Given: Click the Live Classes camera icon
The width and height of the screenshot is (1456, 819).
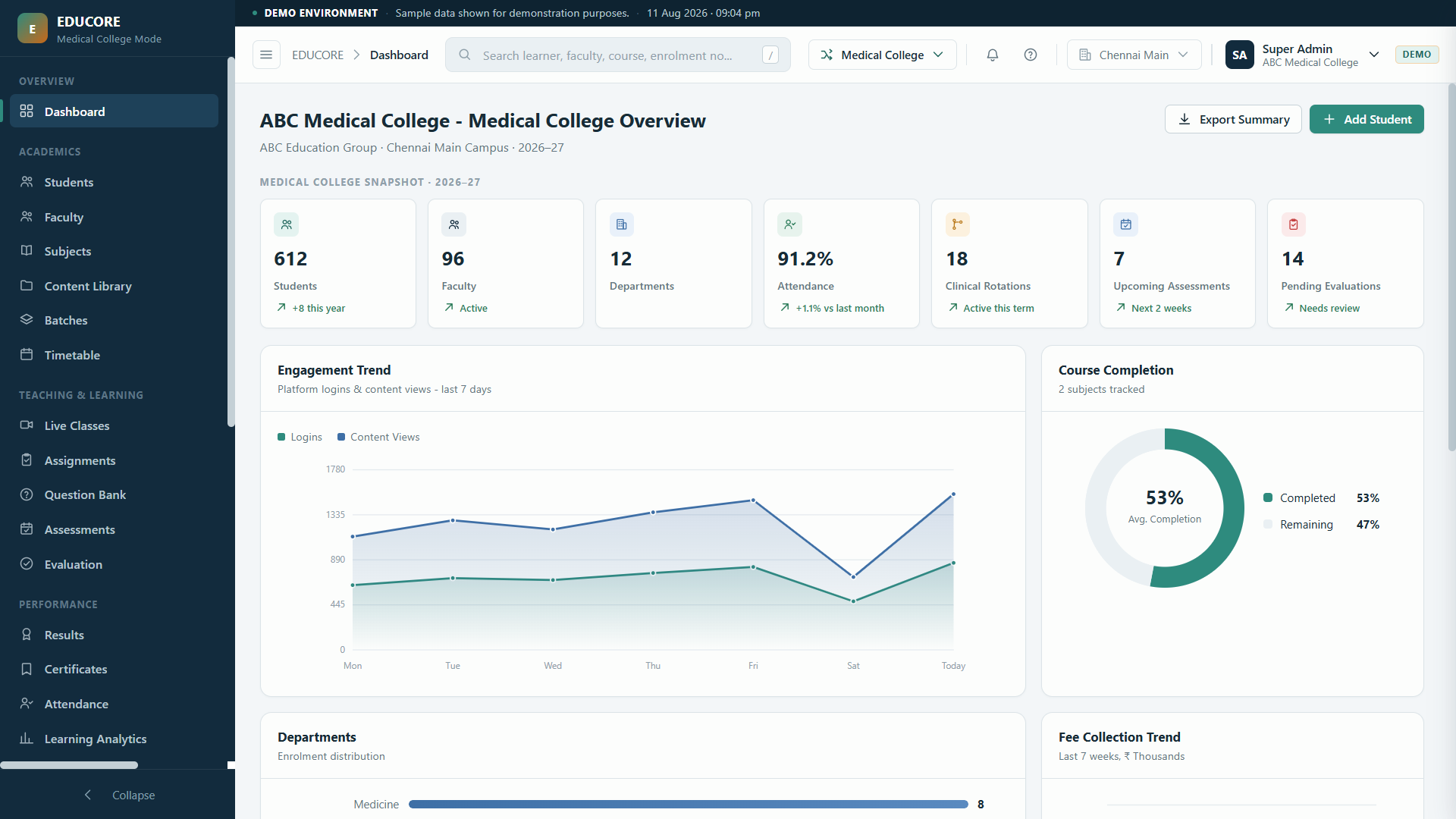Looking at the screenshot, I should point(27,425).
